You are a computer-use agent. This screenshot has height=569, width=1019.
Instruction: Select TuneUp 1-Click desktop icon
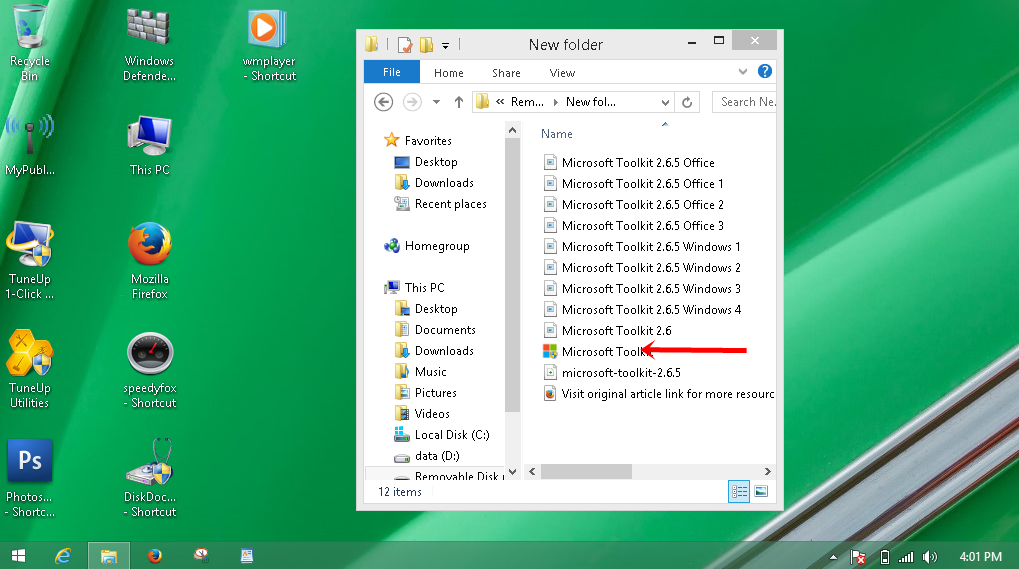[x=29, y=260]
